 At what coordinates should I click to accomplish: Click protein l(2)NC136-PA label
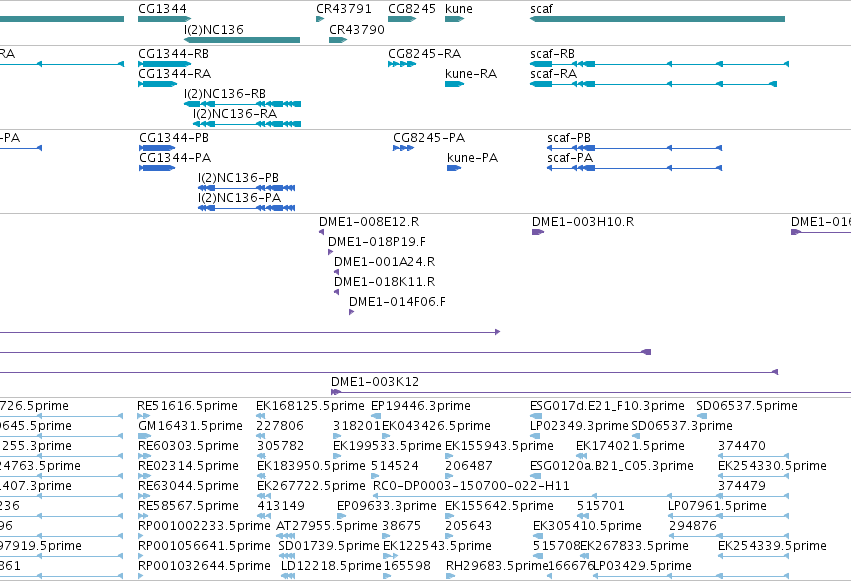239,198
